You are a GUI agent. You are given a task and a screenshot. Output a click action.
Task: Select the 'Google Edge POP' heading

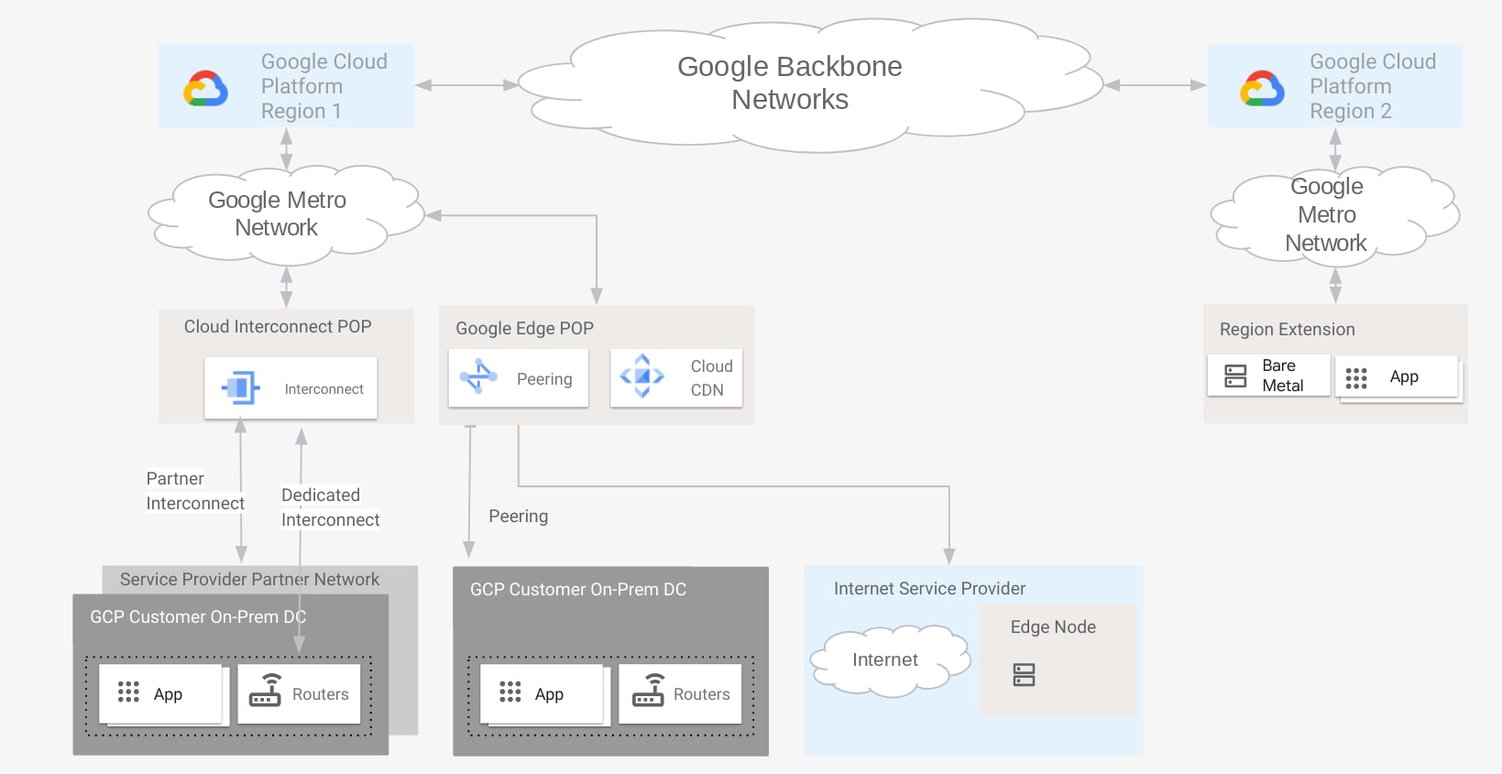tap(525, 328)
